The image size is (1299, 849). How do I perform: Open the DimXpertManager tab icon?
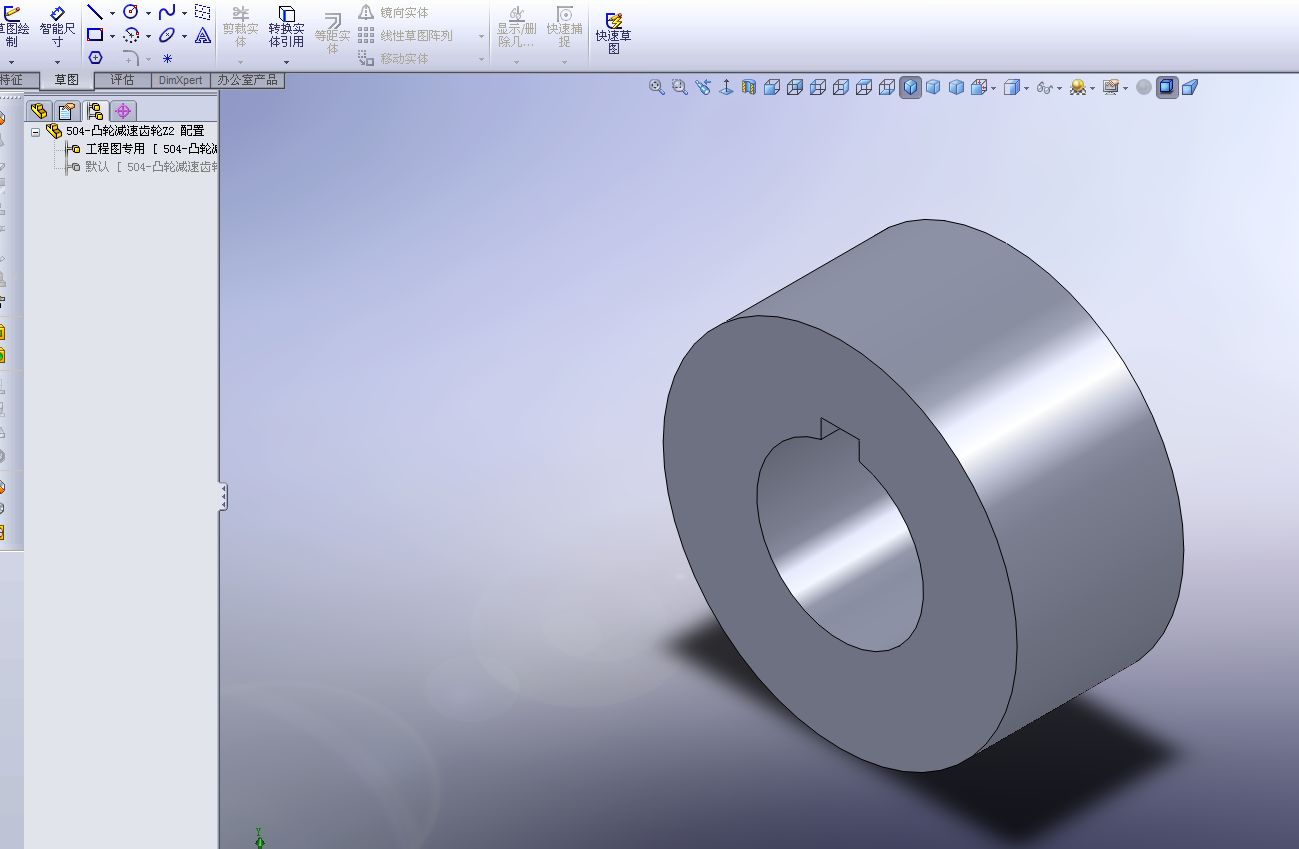pyautogui.click(x=123, y=111)
